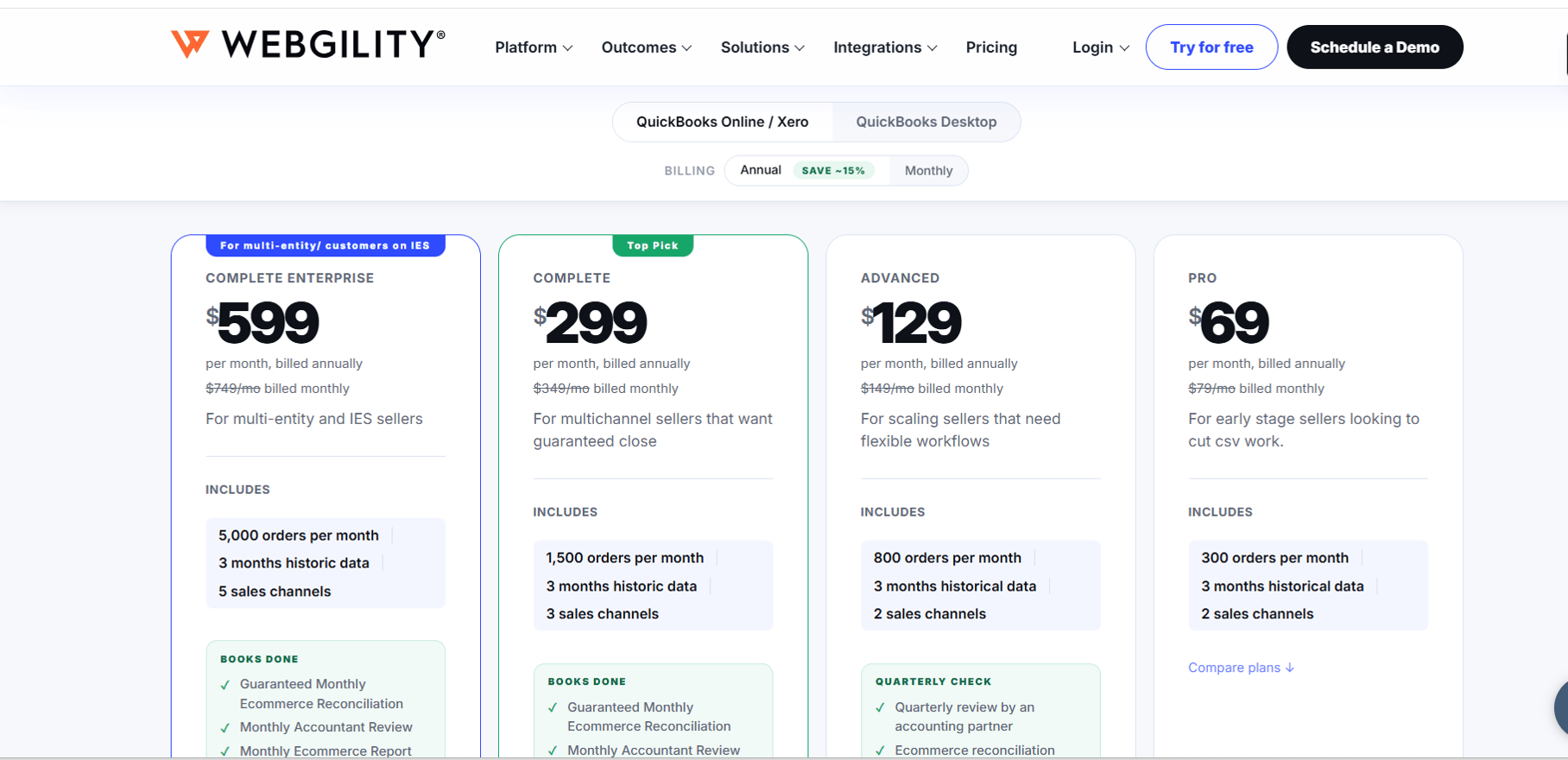Follow the Compare plans link
Viewport: 1568px width, 760px height.
coord(1241,668)
